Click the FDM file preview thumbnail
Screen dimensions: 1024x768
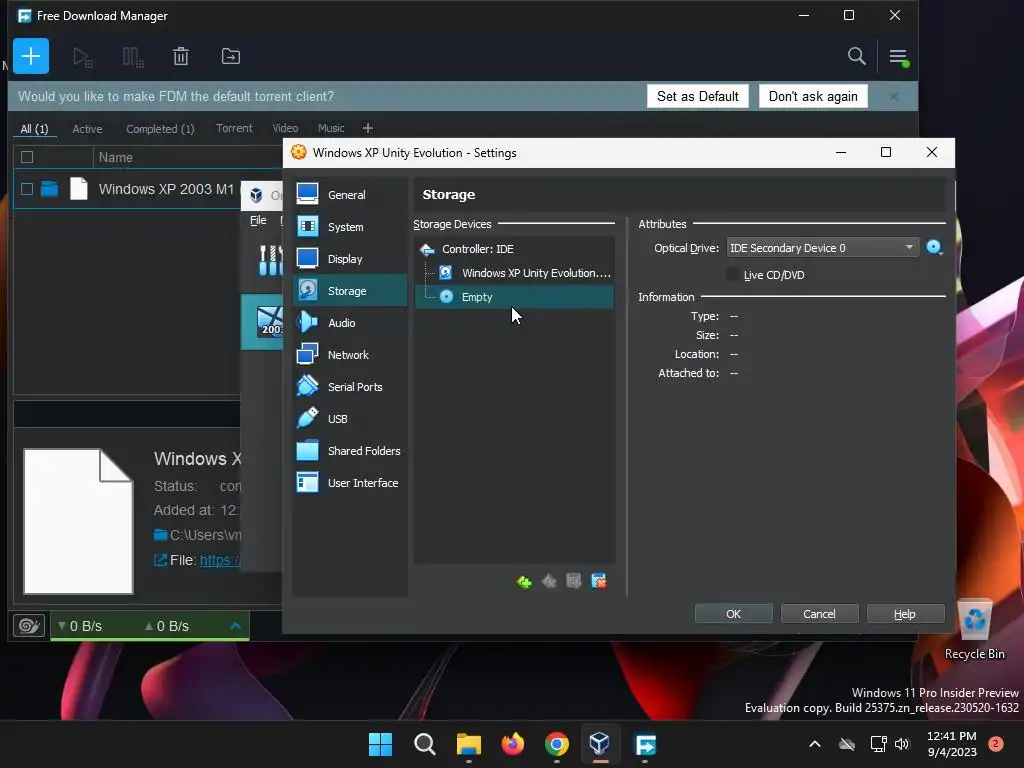tap(78, 521)
